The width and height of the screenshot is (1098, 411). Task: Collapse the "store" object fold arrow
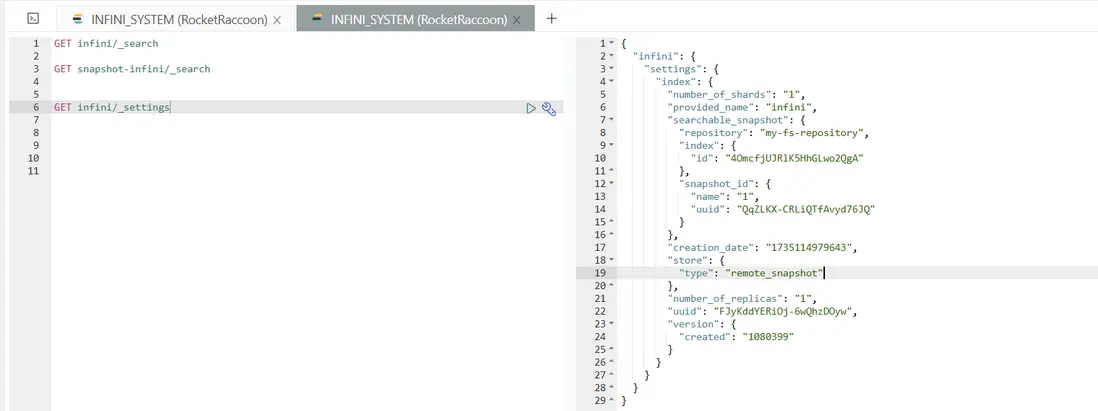(x=612, y=260)
